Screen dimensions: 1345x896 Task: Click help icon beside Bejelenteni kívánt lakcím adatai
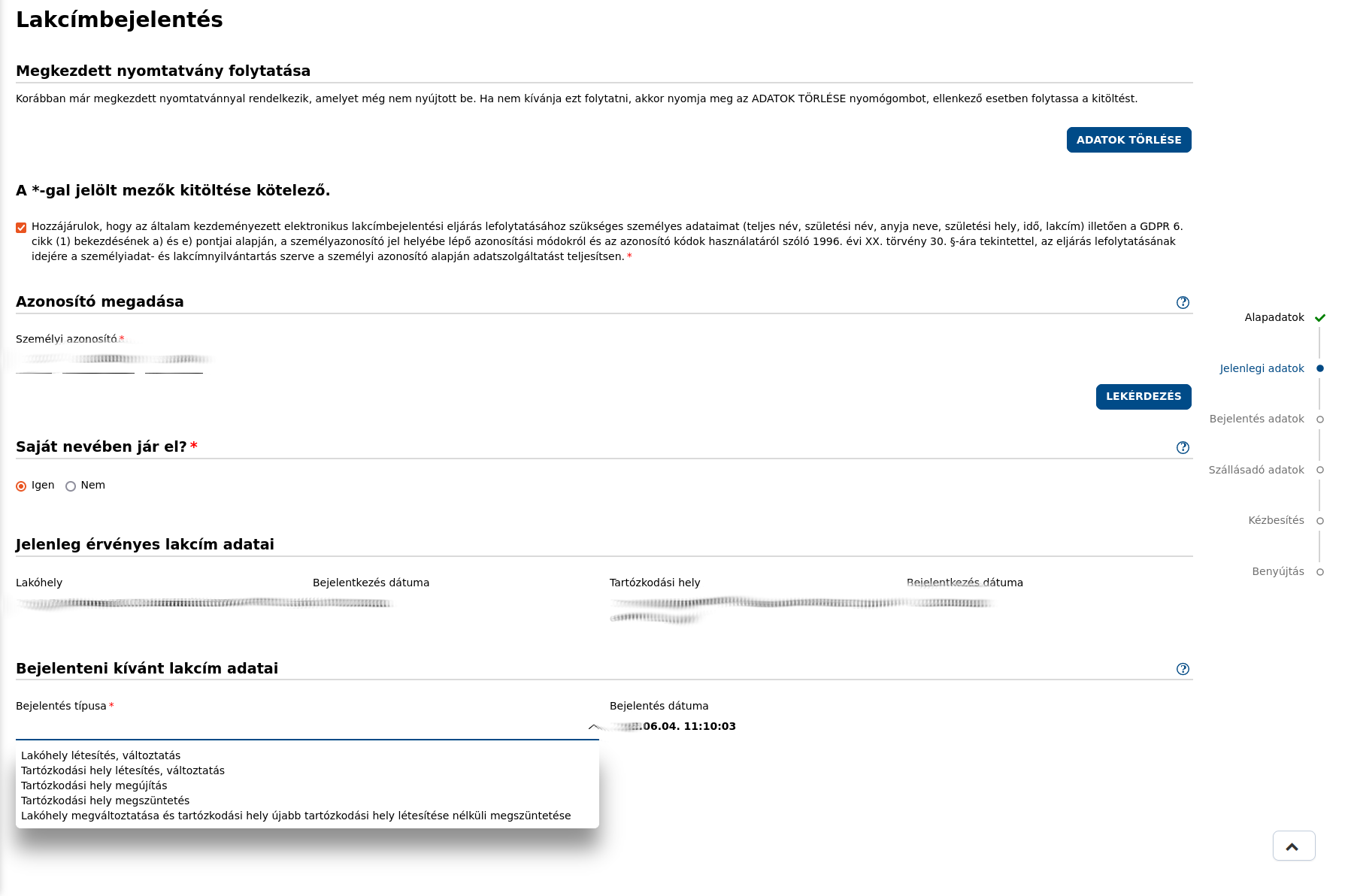tap(1183, 669)
